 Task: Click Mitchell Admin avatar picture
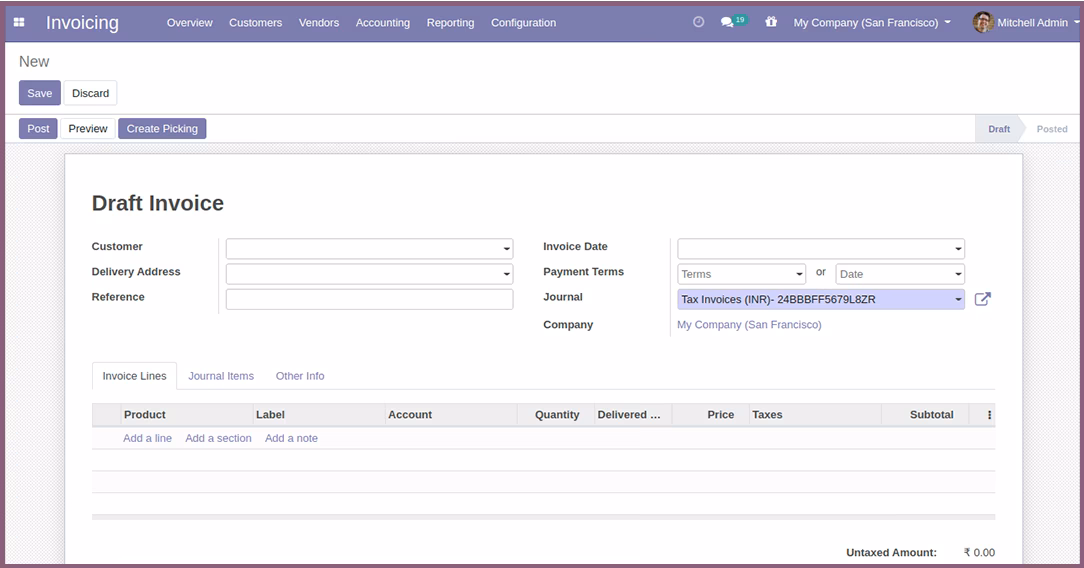[982, 22]
